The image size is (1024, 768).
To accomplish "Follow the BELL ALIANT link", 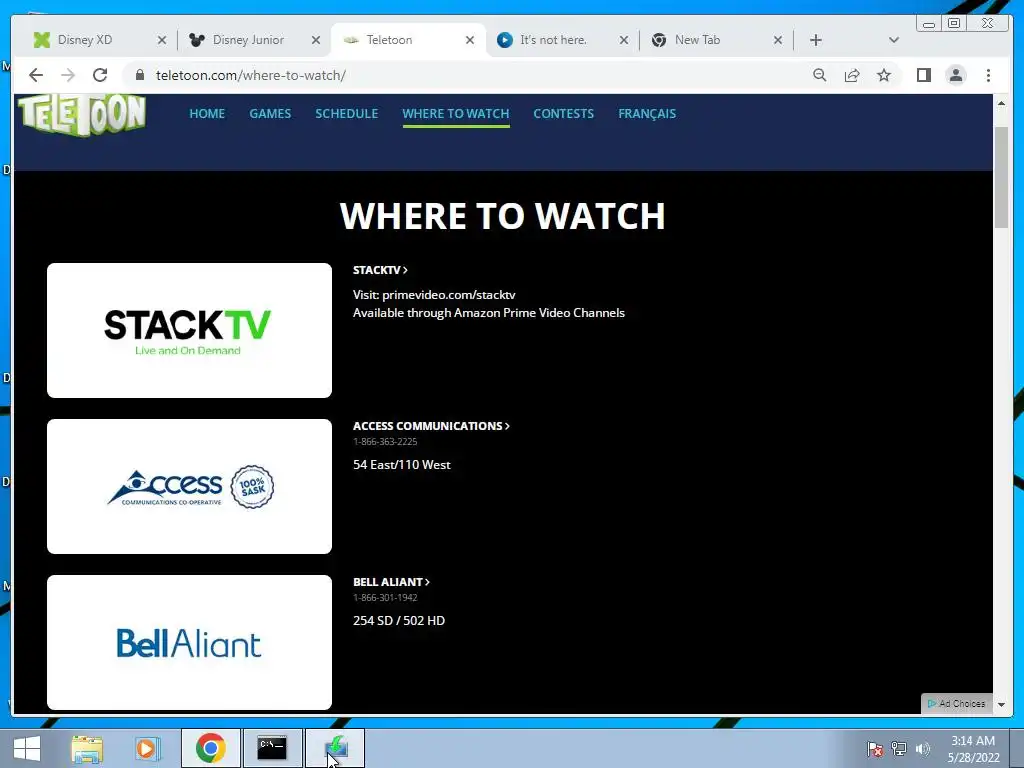I will click(x=391, y=582).
